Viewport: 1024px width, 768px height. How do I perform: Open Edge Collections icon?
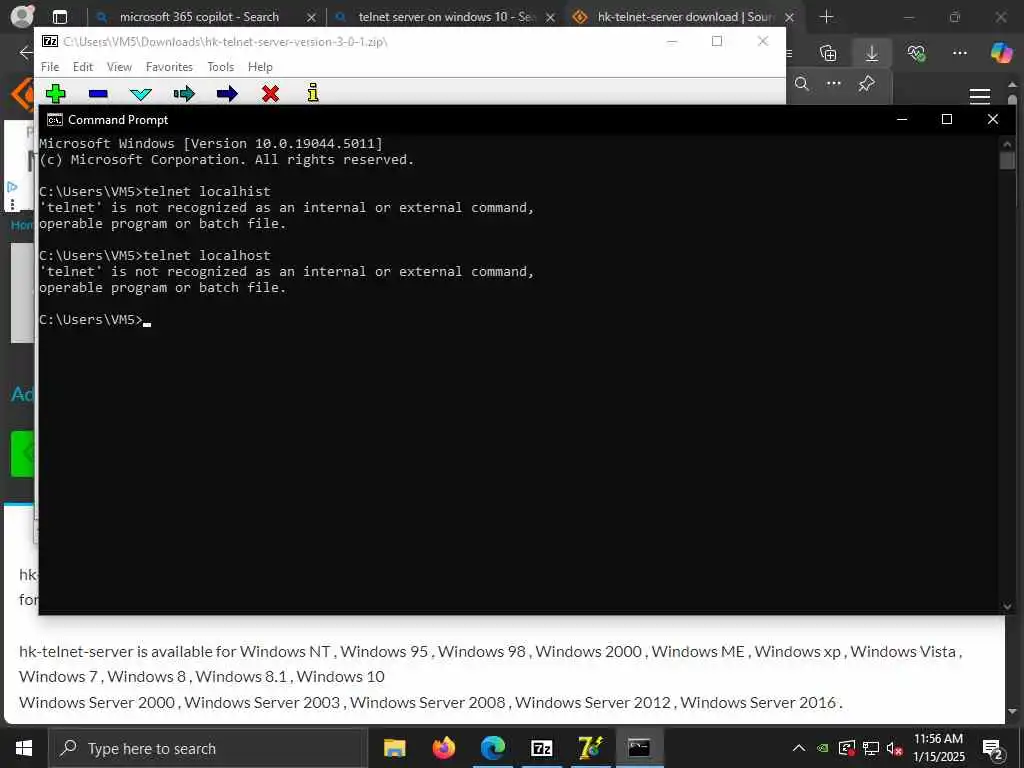(x=828, y=53)
